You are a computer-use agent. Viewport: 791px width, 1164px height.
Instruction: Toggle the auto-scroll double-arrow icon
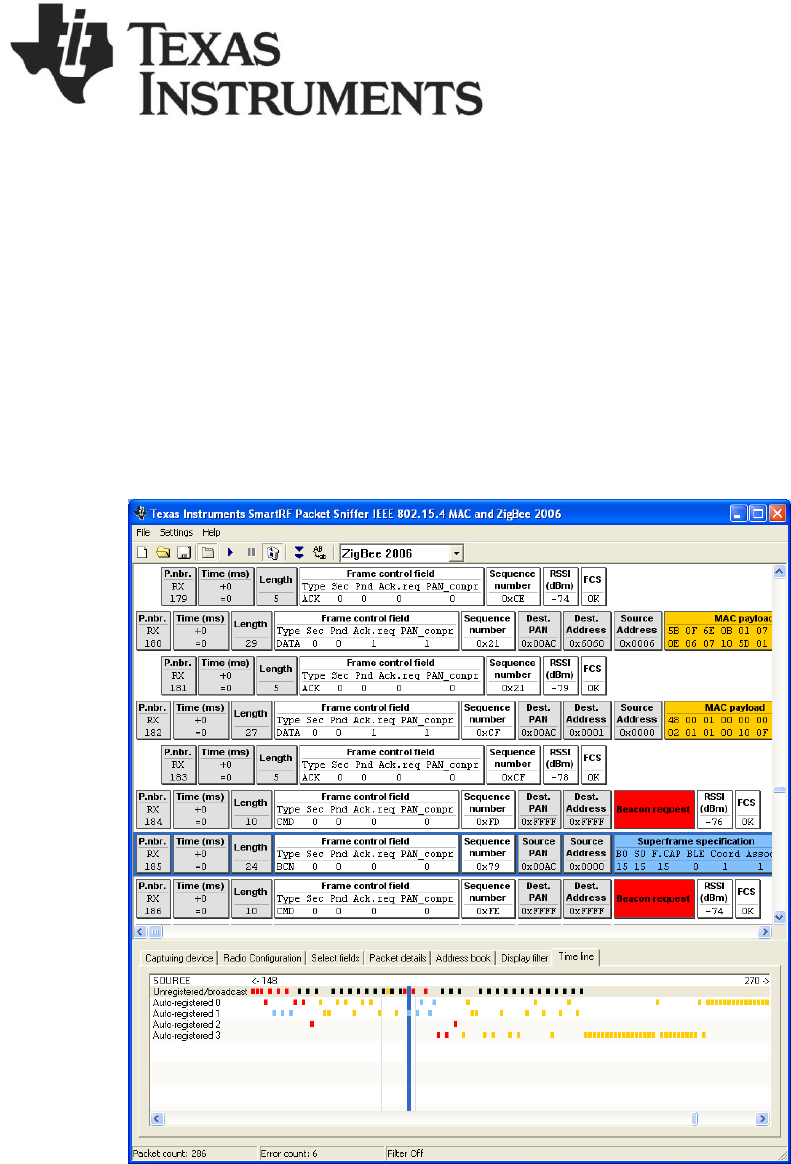coord(299,553)
